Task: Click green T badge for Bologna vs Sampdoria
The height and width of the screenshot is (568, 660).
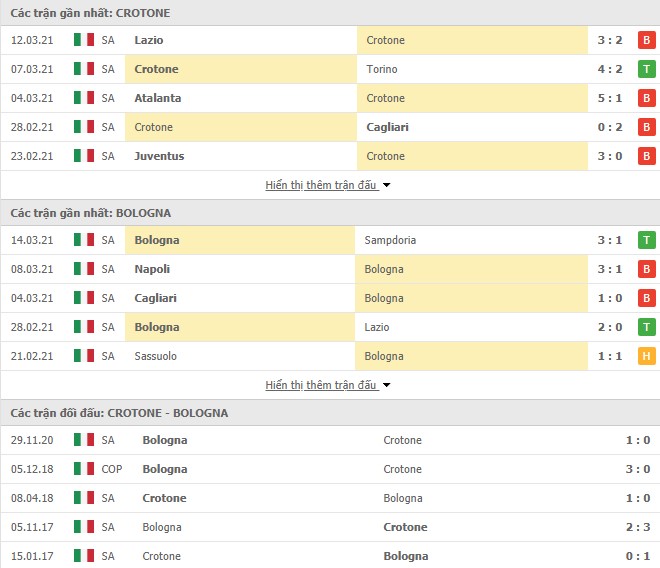Action: (x=647, y=240)
